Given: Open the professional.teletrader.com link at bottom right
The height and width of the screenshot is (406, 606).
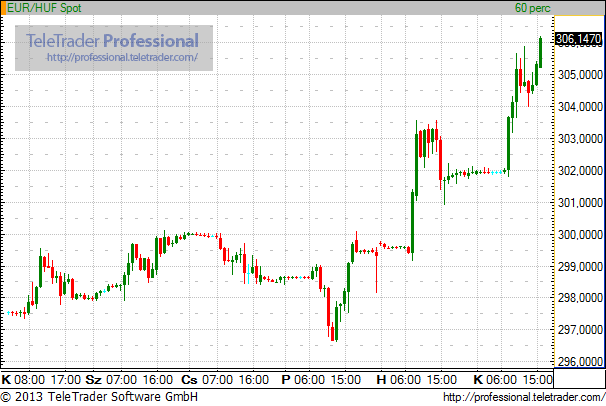Looking at the screenshot, I should click(524, 397).
